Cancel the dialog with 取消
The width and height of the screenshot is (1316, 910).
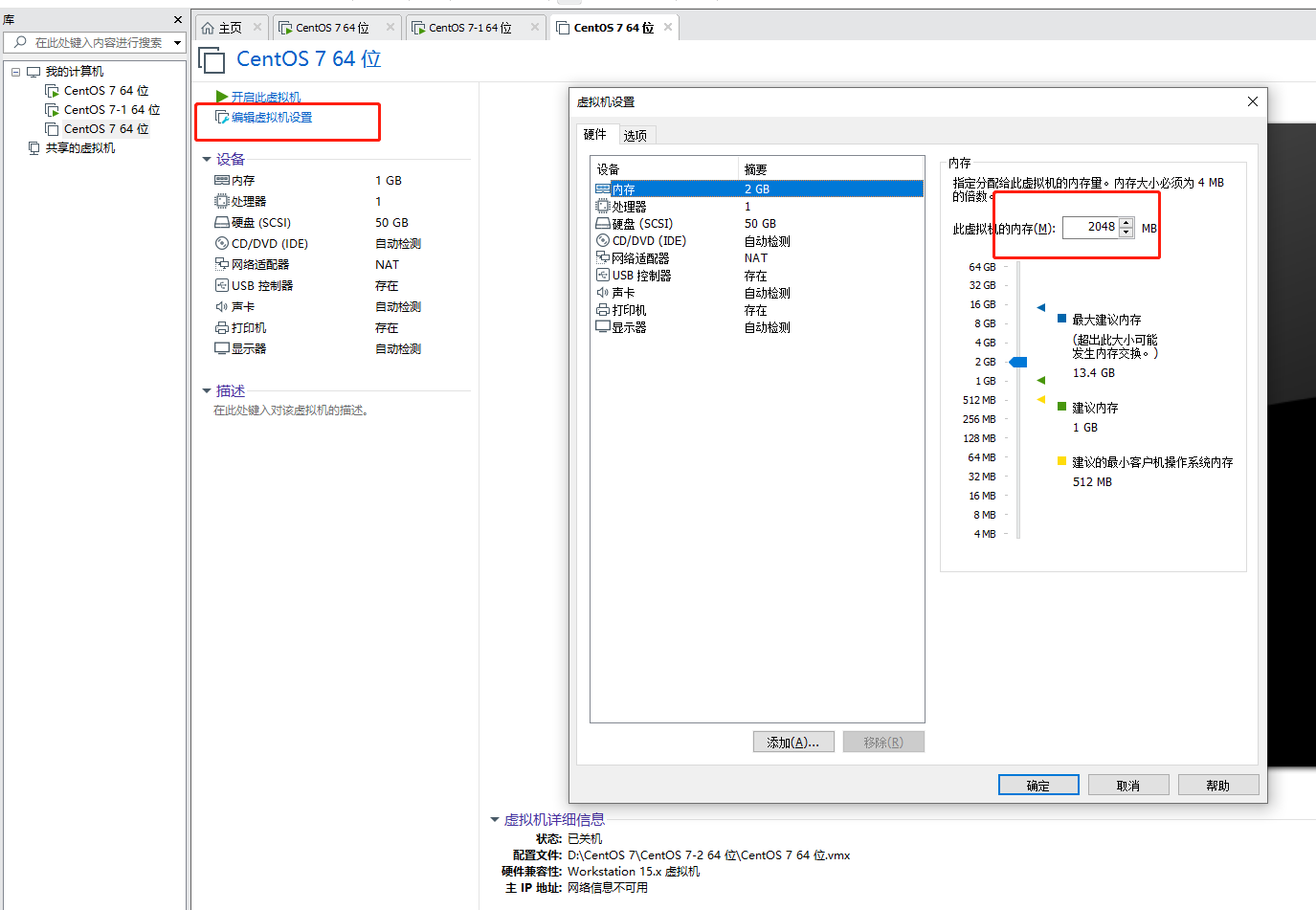(1128, 785)
